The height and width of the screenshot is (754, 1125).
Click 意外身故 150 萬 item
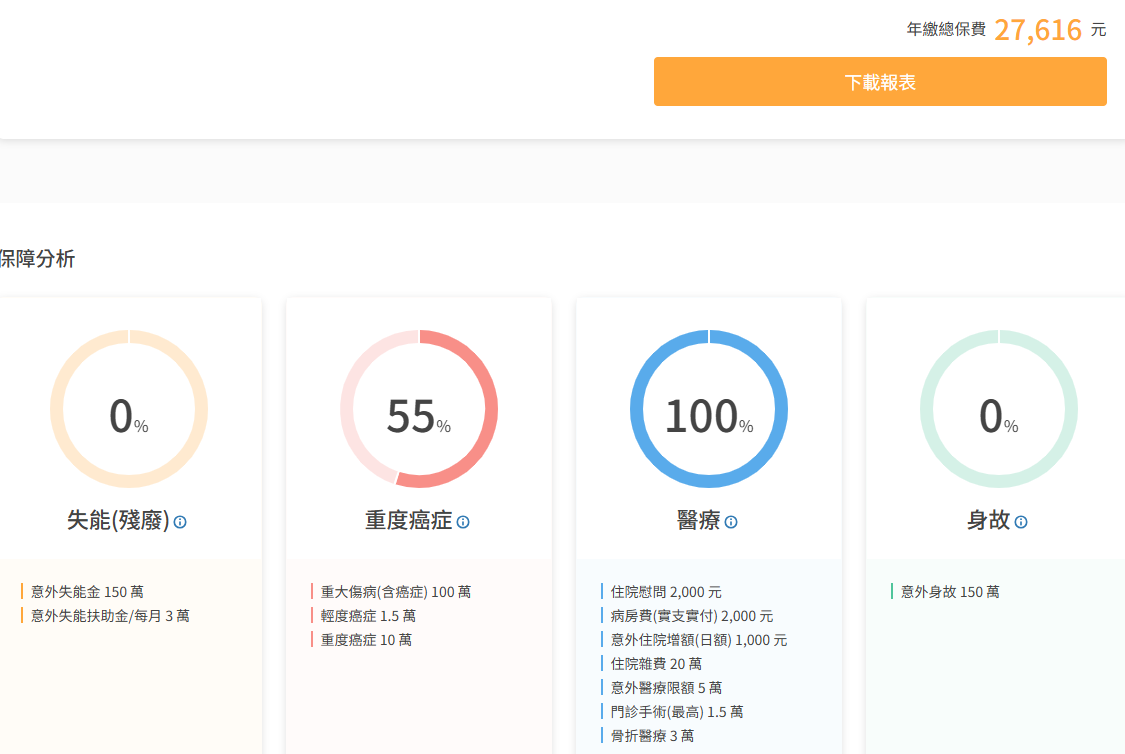point(950,592)
